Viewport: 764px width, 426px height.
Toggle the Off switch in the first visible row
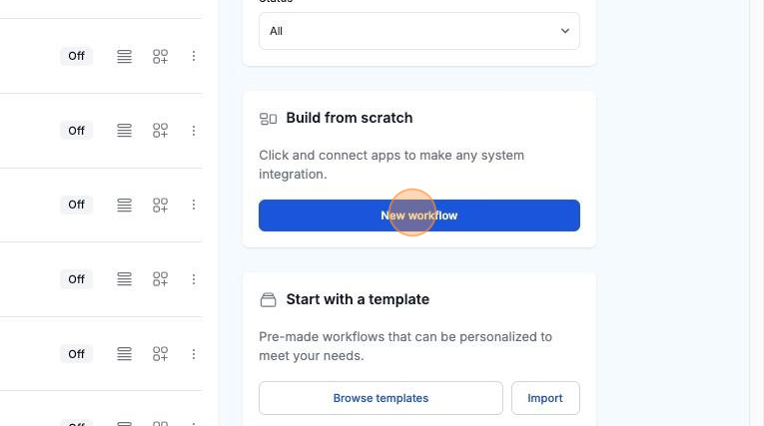pyautogui.click(x=76, y=56)
